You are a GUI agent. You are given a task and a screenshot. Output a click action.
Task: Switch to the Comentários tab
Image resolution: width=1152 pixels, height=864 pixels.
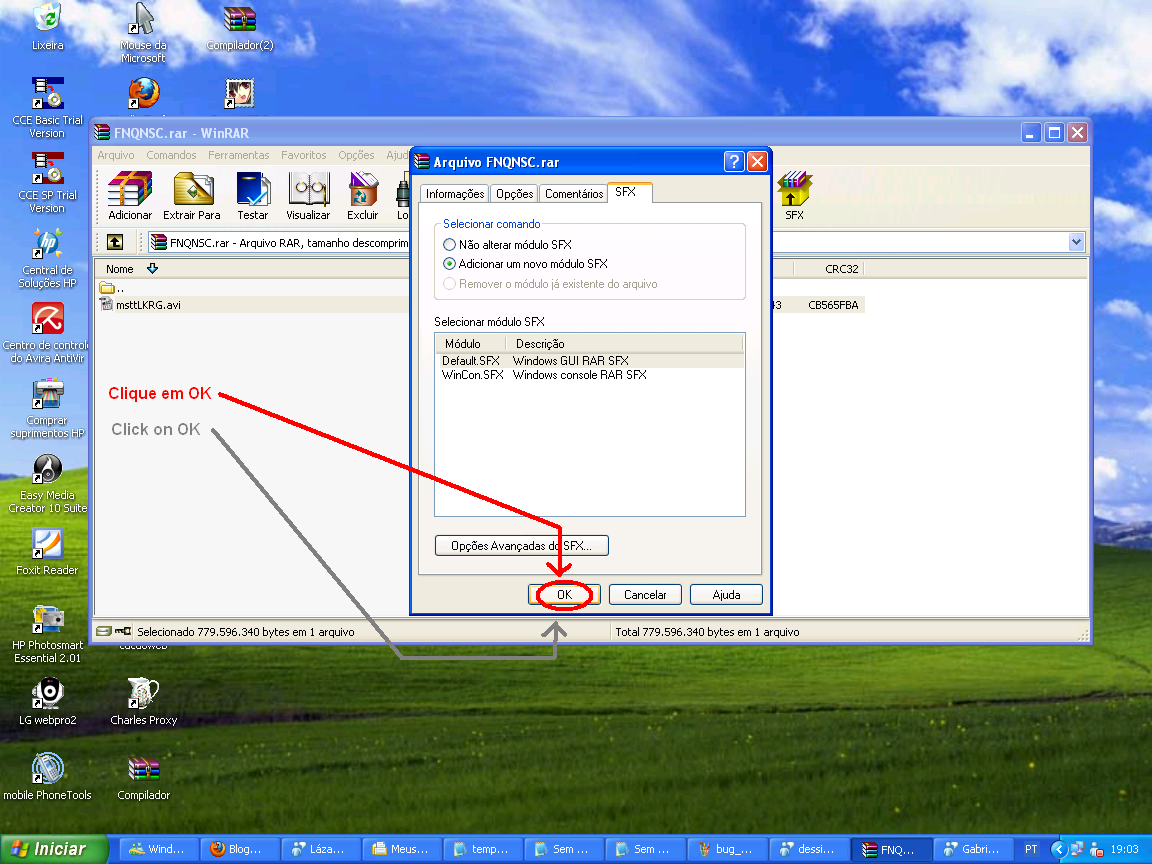[574, 194]
